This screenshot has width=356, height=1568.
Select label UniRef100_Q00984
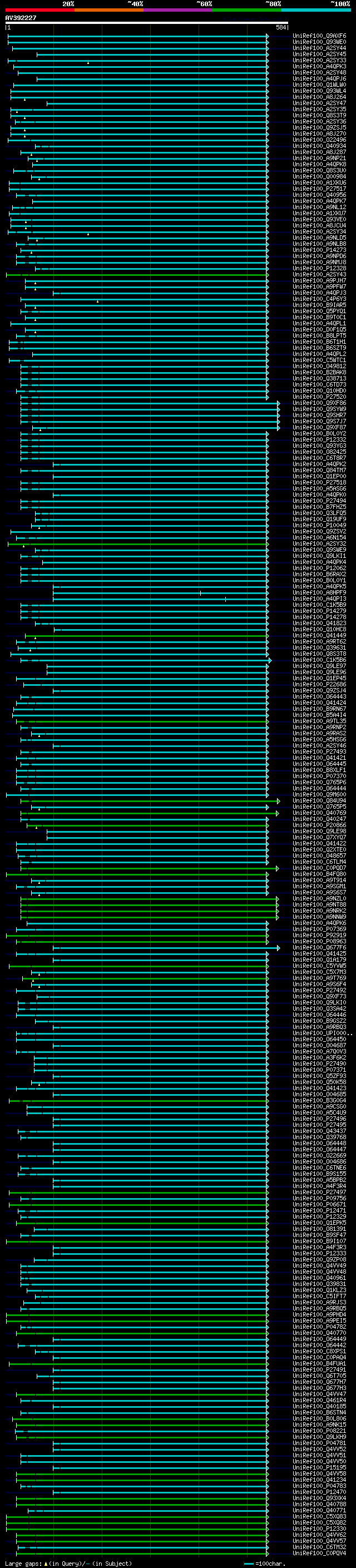(x=319, y=177)
